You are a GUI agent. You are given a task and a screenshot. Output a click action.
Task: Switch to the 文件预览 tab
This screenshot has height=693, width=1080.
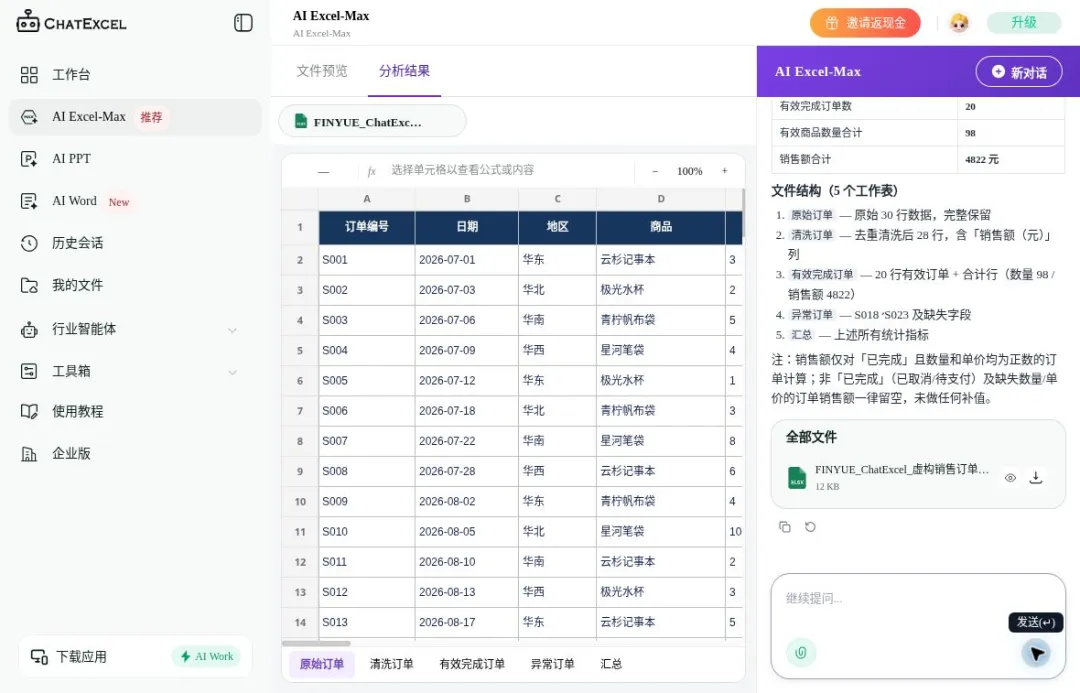pyautogui.click(x=322, y=71)
